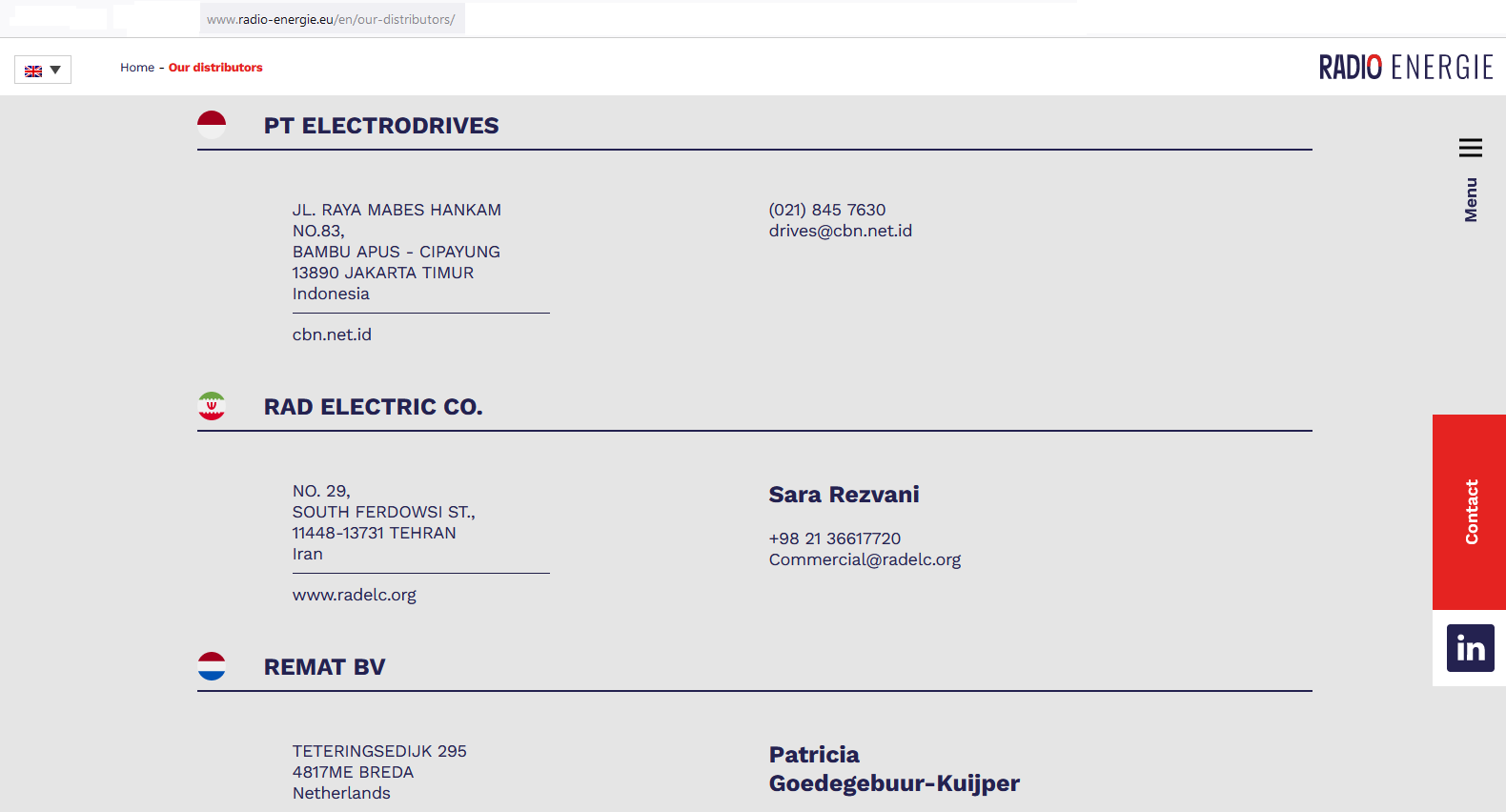Screen dimensions: 1506x812
Task: Open the hamburger Menu icon
Action: (x=1470, y=148)
